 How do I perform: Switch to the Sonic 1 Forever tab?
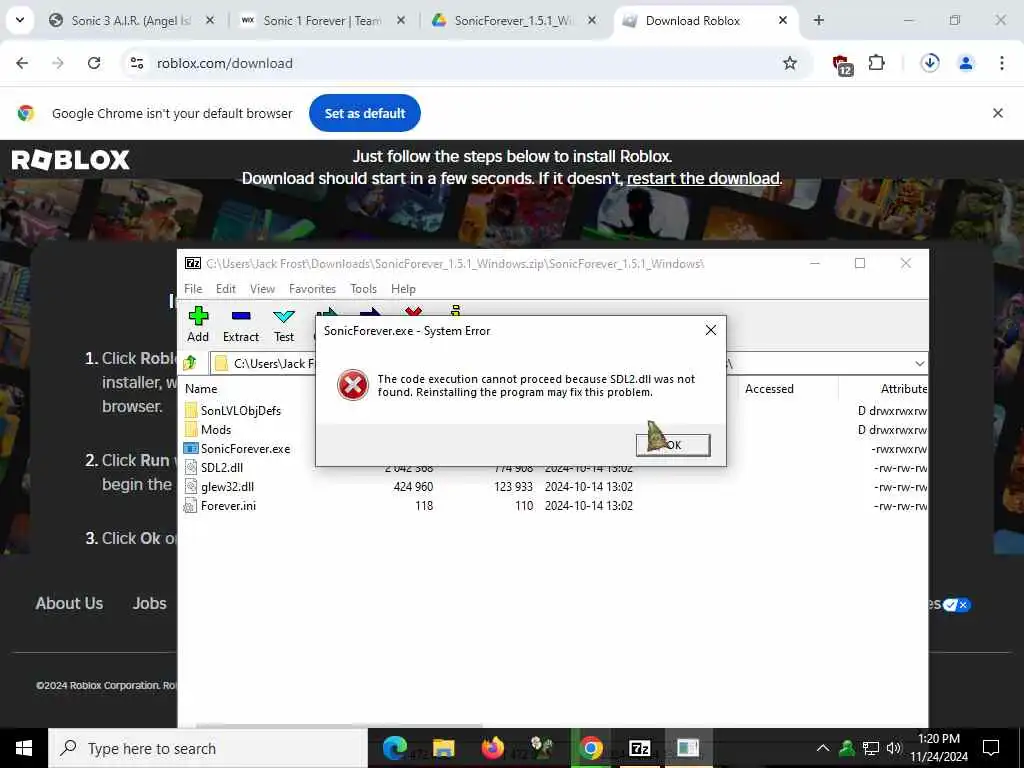(323, 20)
